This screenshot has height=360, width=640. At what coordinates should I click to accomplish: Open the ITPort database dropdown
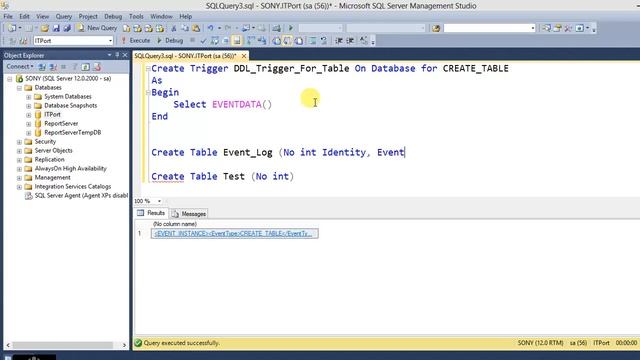tap(110, 41)
